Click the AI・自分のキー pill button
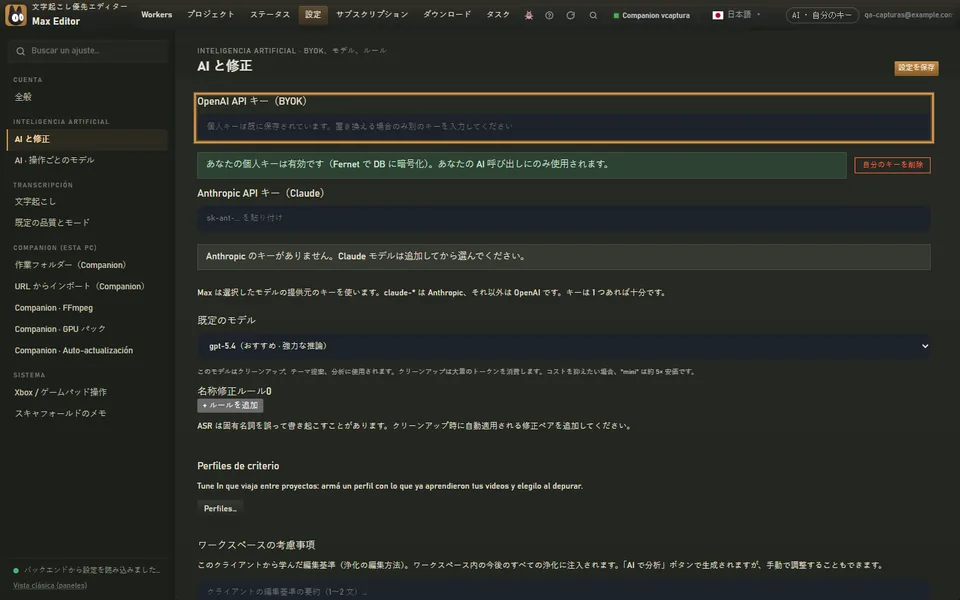 [x=822, y=15]
